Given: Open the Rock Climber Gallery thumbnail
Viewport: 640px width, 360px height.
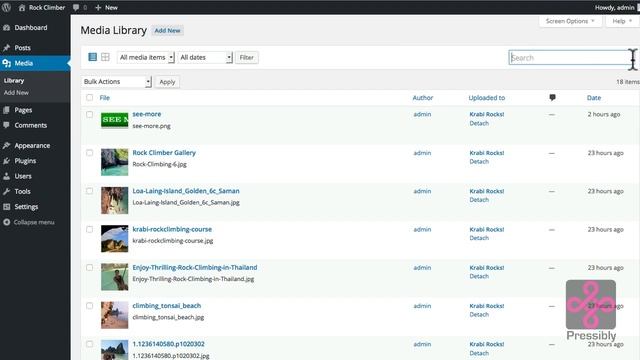Looking at the screenshot, I should tap(115, 162).
